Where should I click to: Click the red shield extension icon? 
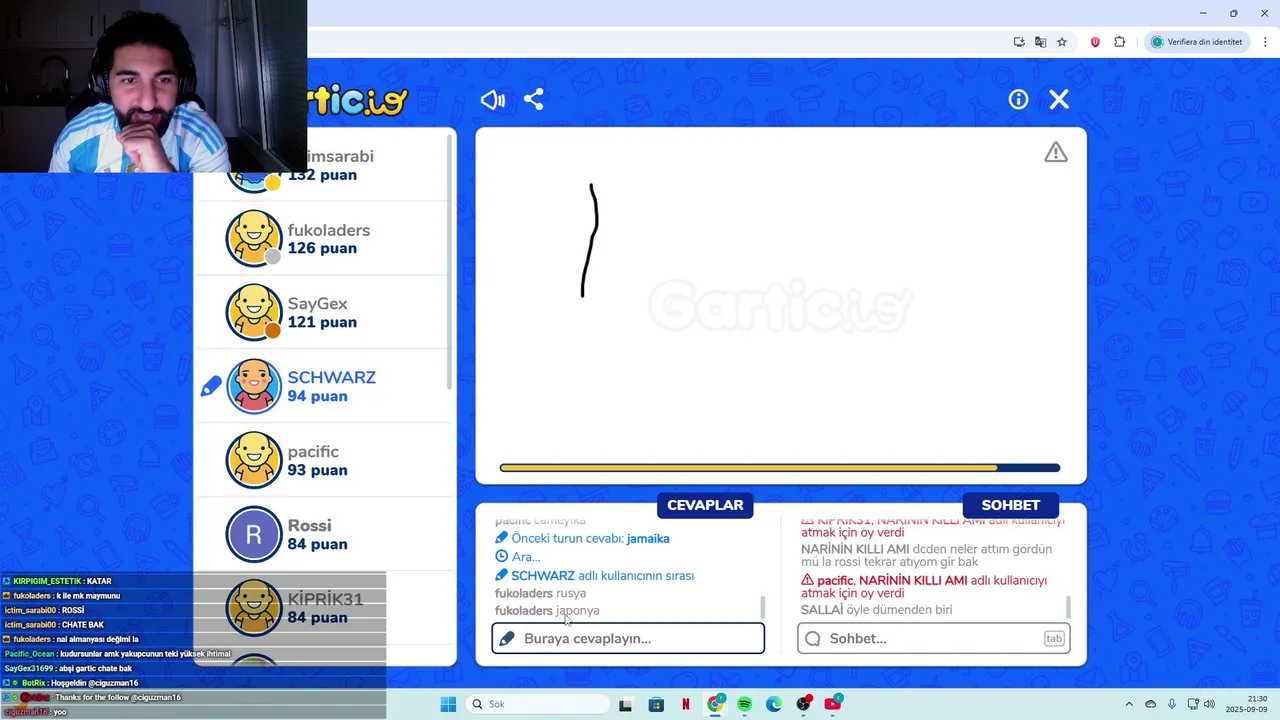point(1095,42)
